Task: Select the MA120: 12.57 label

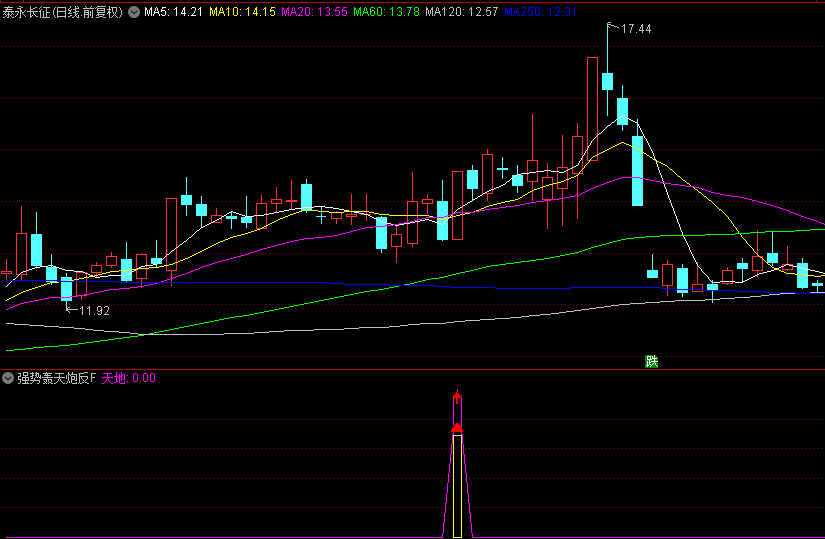Action: click(x=461, y=12)
